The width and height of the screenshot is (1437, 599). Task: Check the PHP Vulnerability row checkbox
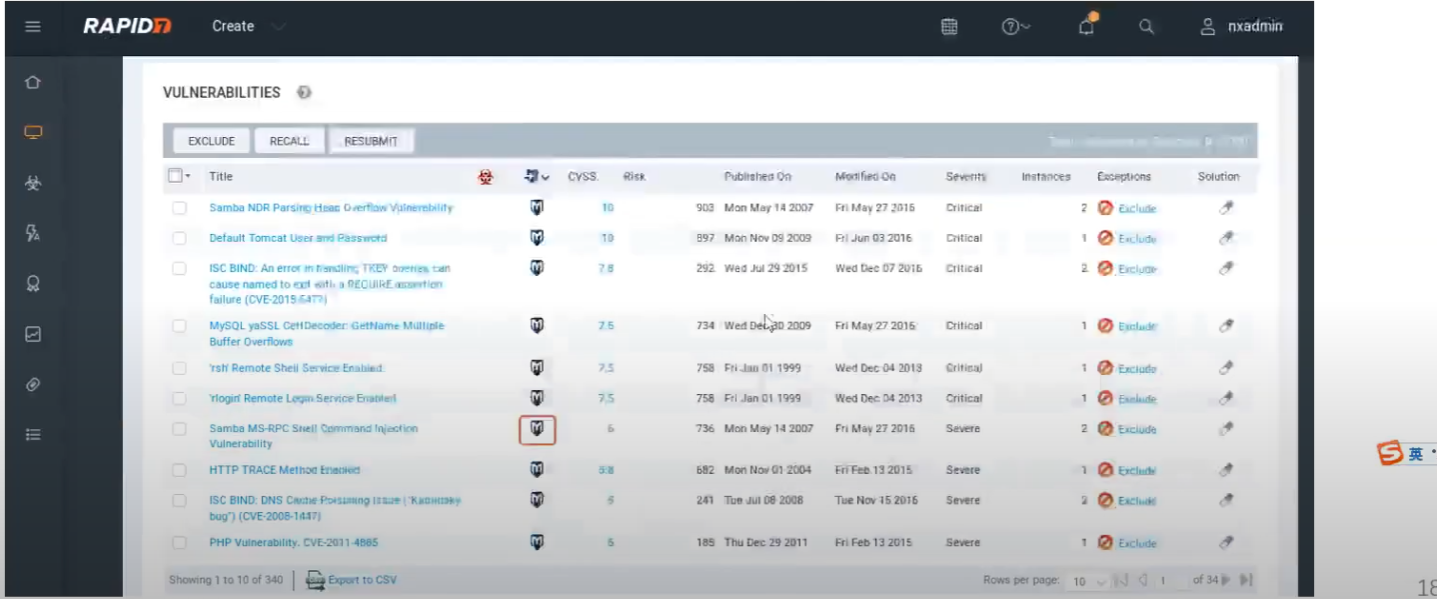179,543
